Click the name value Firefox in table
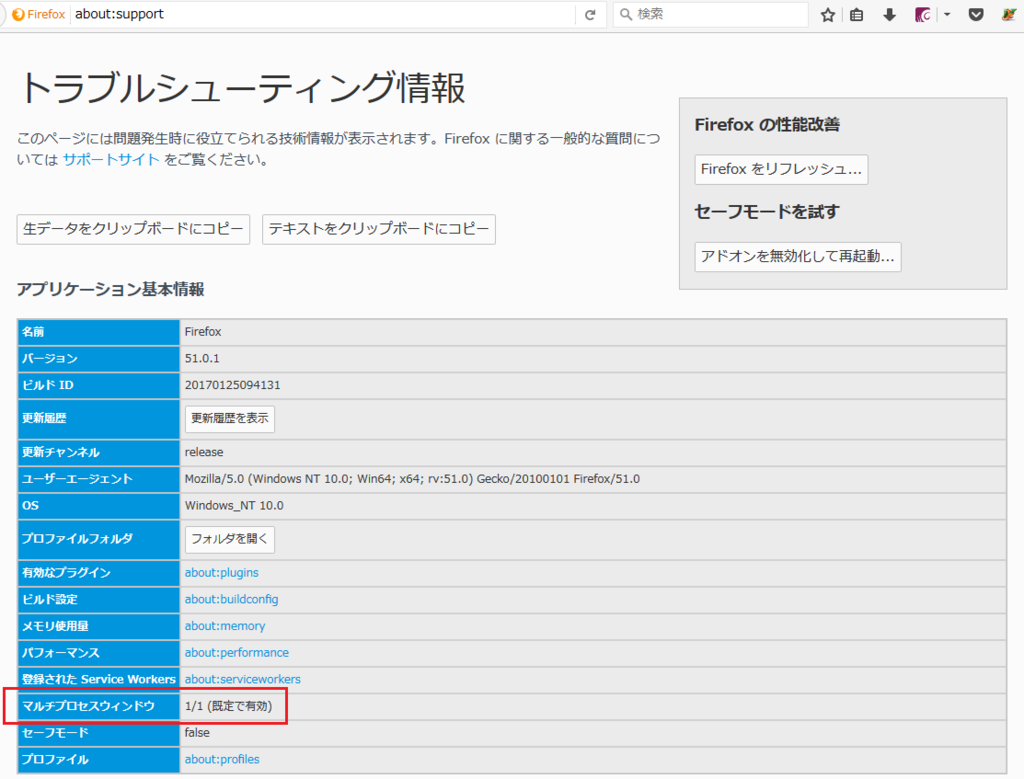 click(203, 332)
